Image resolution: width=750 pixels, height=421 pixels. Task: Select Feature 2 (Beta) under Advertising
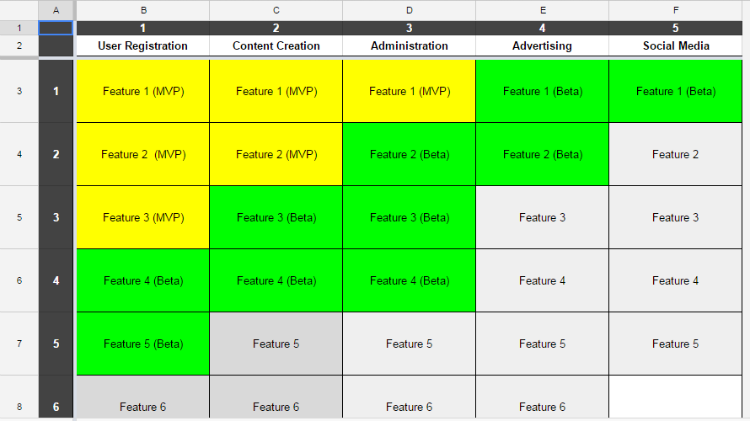pyautogui.click(x=542, y=154)
